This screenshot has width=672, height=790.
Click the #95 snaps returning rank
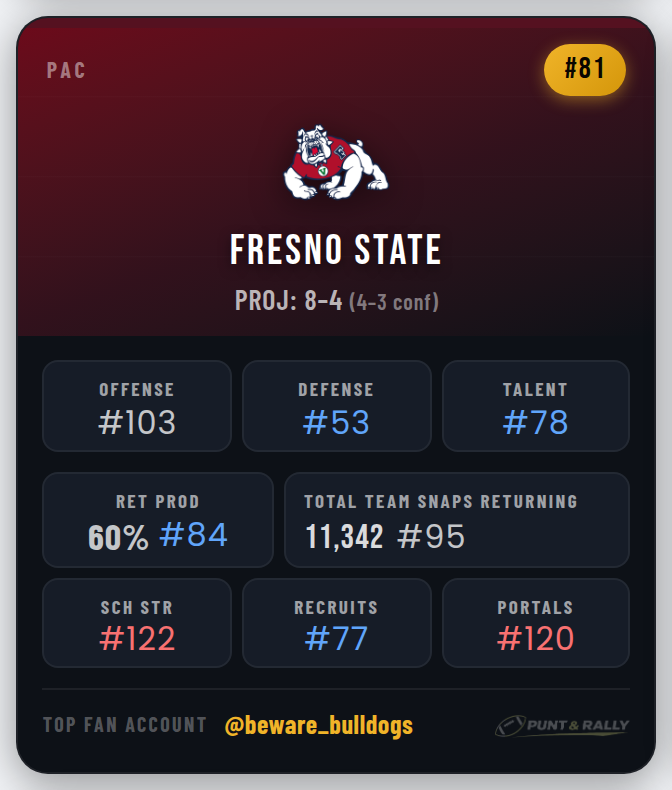pyautogui.click(x=431, y=537)
